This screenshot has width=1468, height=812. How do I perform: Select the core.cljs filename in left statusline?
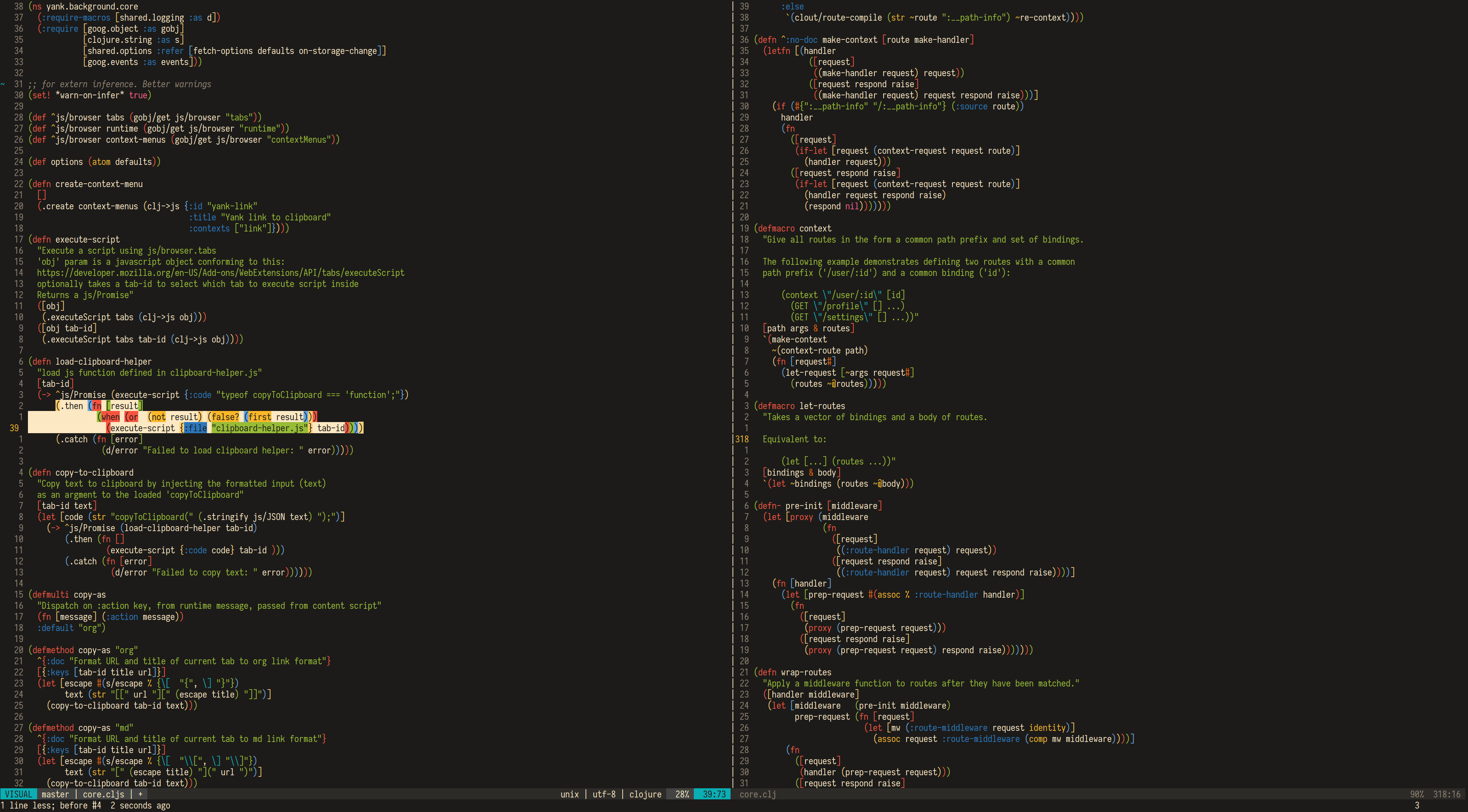[103, 794]
